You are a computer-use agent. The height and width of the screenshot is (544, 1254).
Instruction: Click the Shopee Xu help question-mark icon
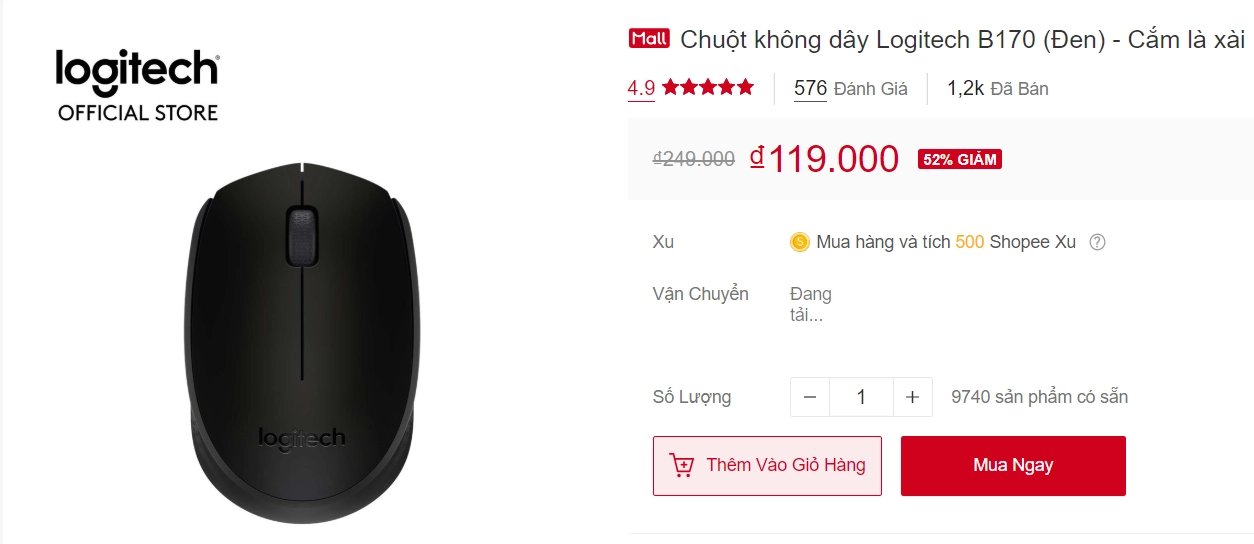[1097, 242]
